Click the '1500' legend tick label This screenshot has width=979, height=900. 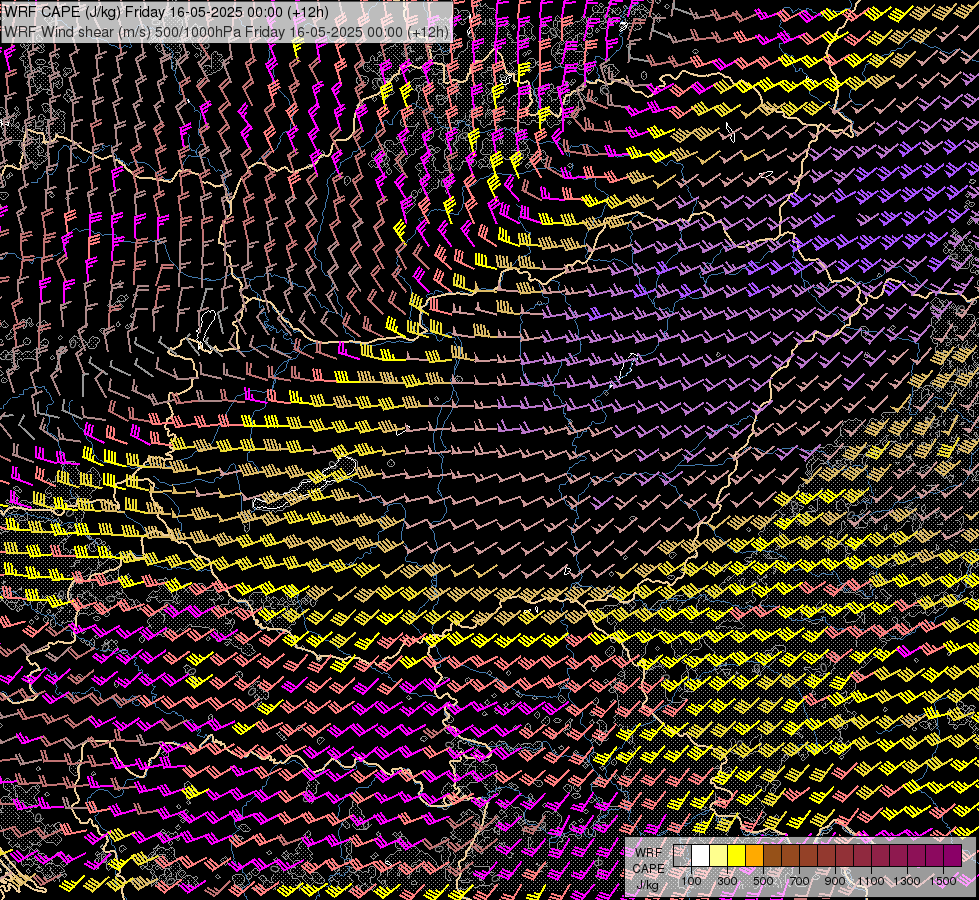(943, 881)
